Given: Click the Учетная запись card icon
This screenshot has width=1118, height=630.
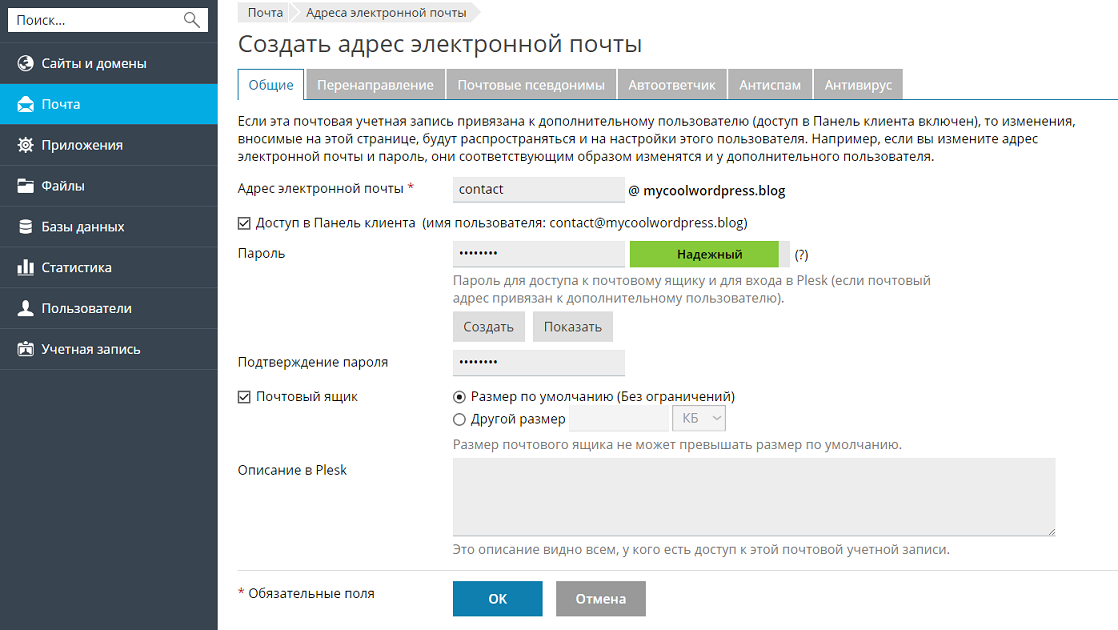Looking at the screenshot, I should click(x=26, y=350).
